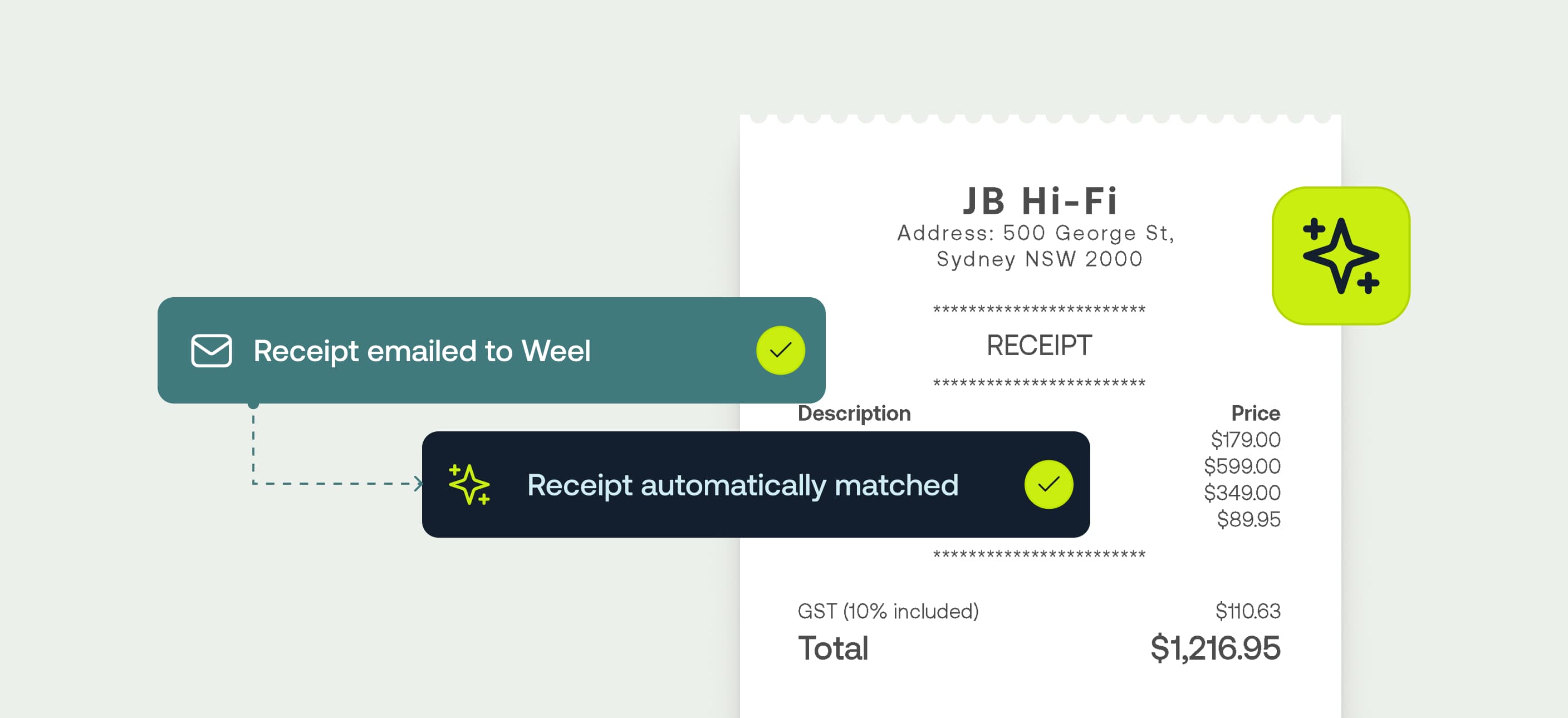Click the JB Hi-Fi store name

[x=1040, y=201]
